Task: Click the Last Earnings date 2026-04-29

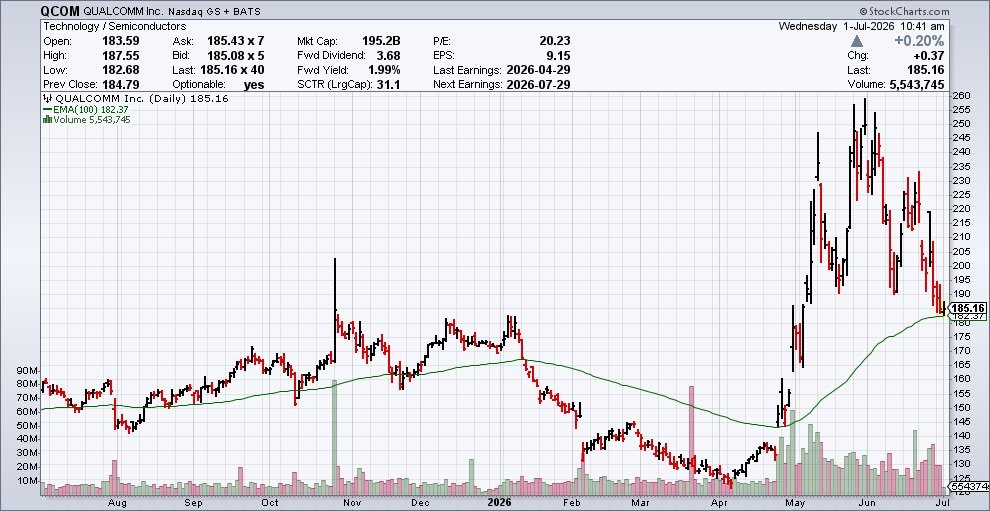Action: click(x=539, y=70)
